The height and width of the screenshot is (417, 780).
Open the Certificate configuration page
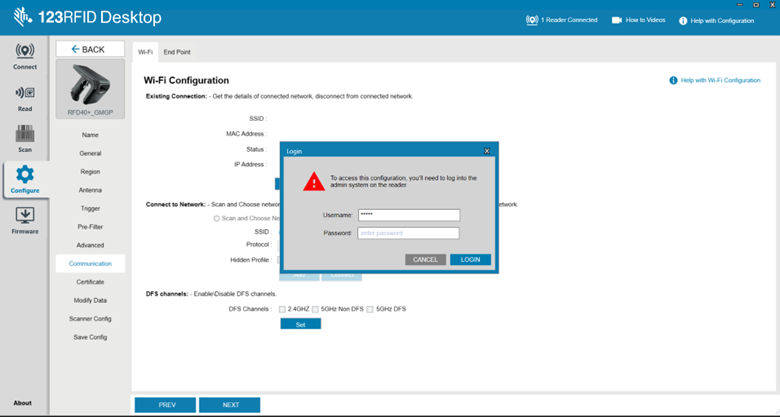[x=90, y=282]
